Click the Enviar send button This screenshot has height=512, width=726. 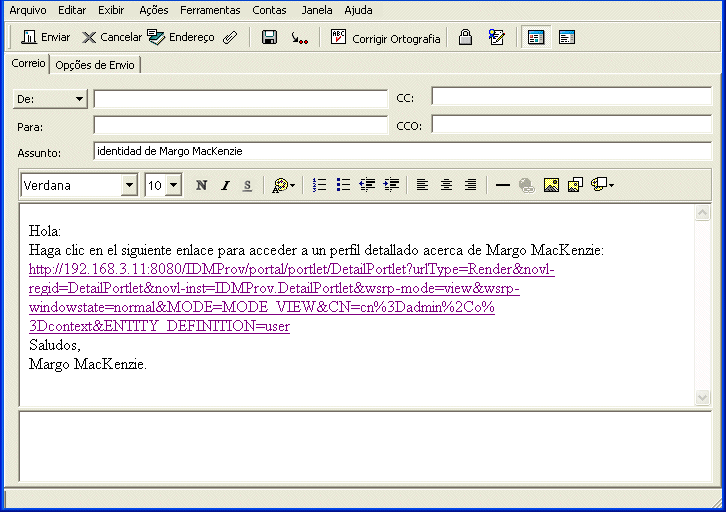(x=45, y=37)
